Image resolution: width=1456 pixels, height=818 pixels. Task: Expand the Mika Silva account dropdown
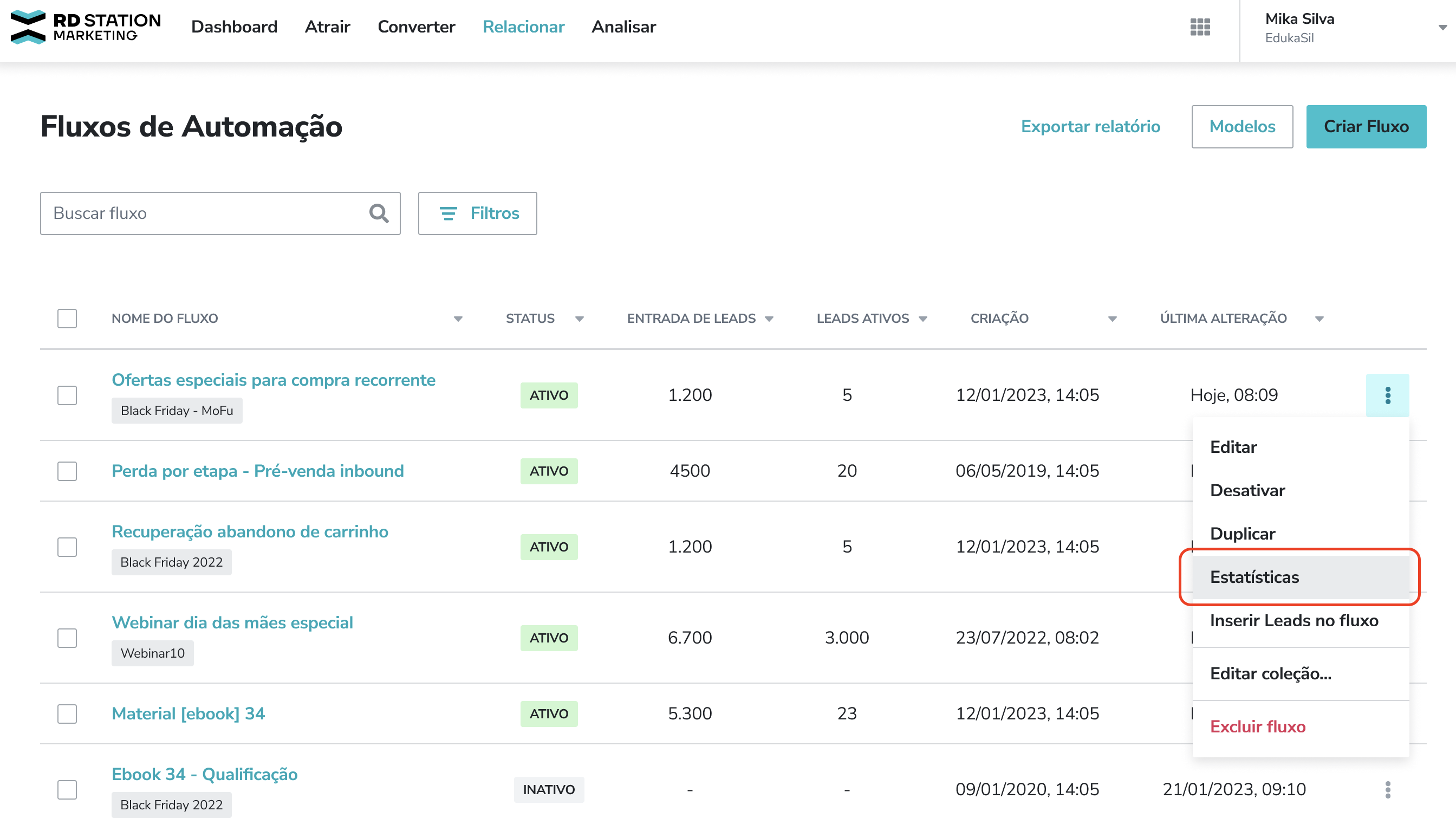1442,27
